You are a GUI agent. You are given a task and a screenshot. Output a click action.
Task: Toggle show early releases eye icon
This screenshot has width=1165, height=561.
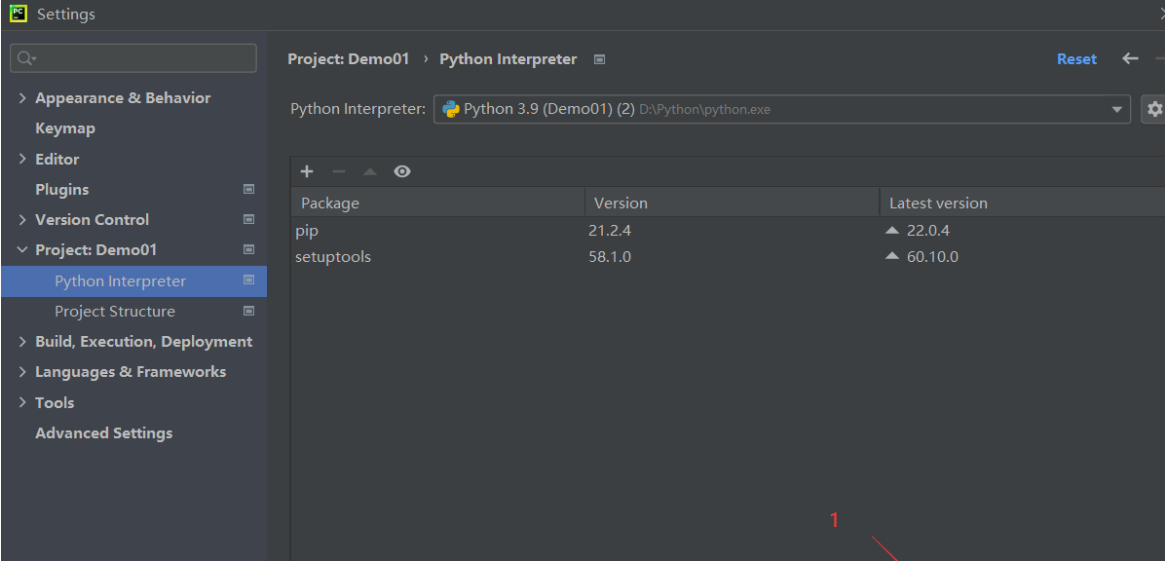[402, 172]
